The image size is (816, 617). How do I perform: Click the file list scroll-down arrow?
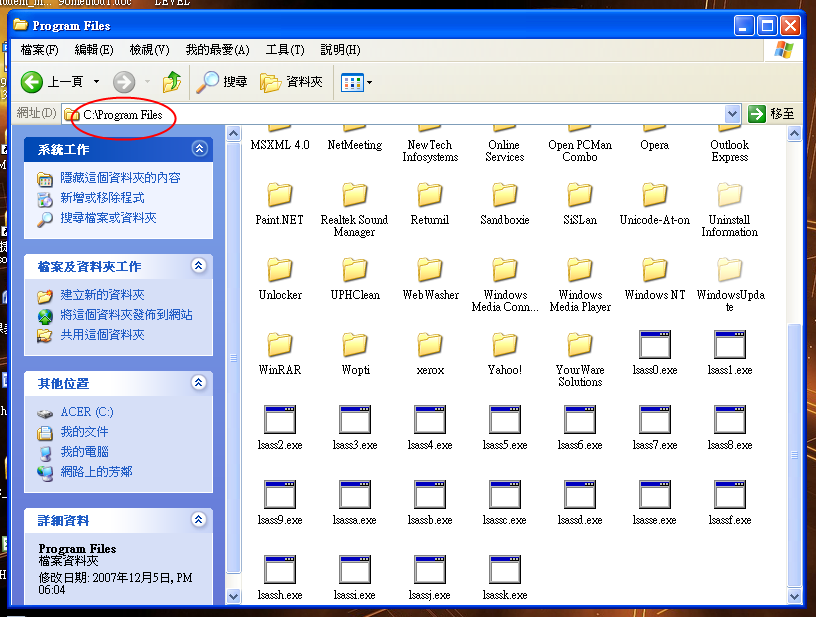(x=794, y=596)
